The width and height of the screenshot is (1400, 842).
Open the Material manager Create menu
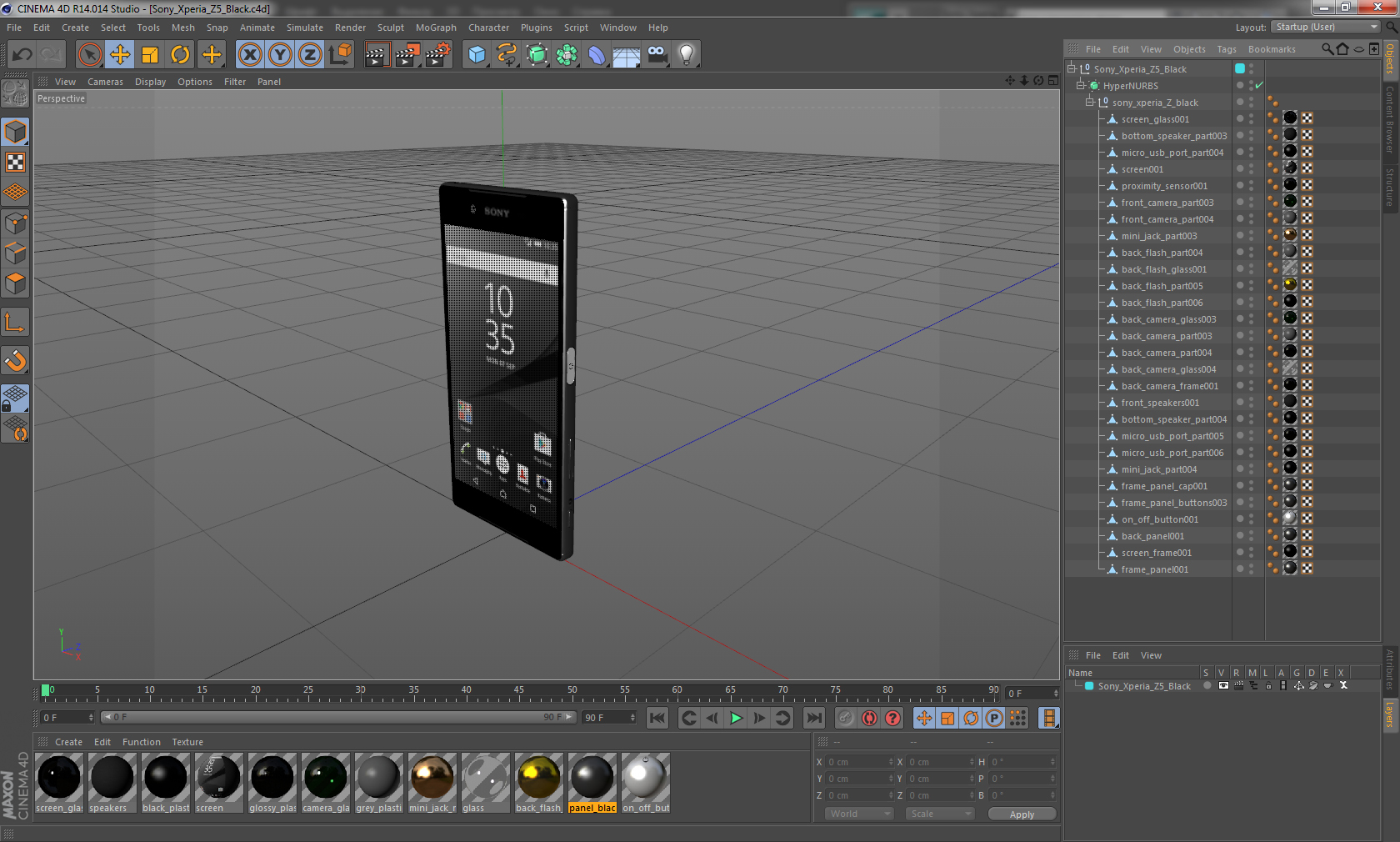coord(68,742)
